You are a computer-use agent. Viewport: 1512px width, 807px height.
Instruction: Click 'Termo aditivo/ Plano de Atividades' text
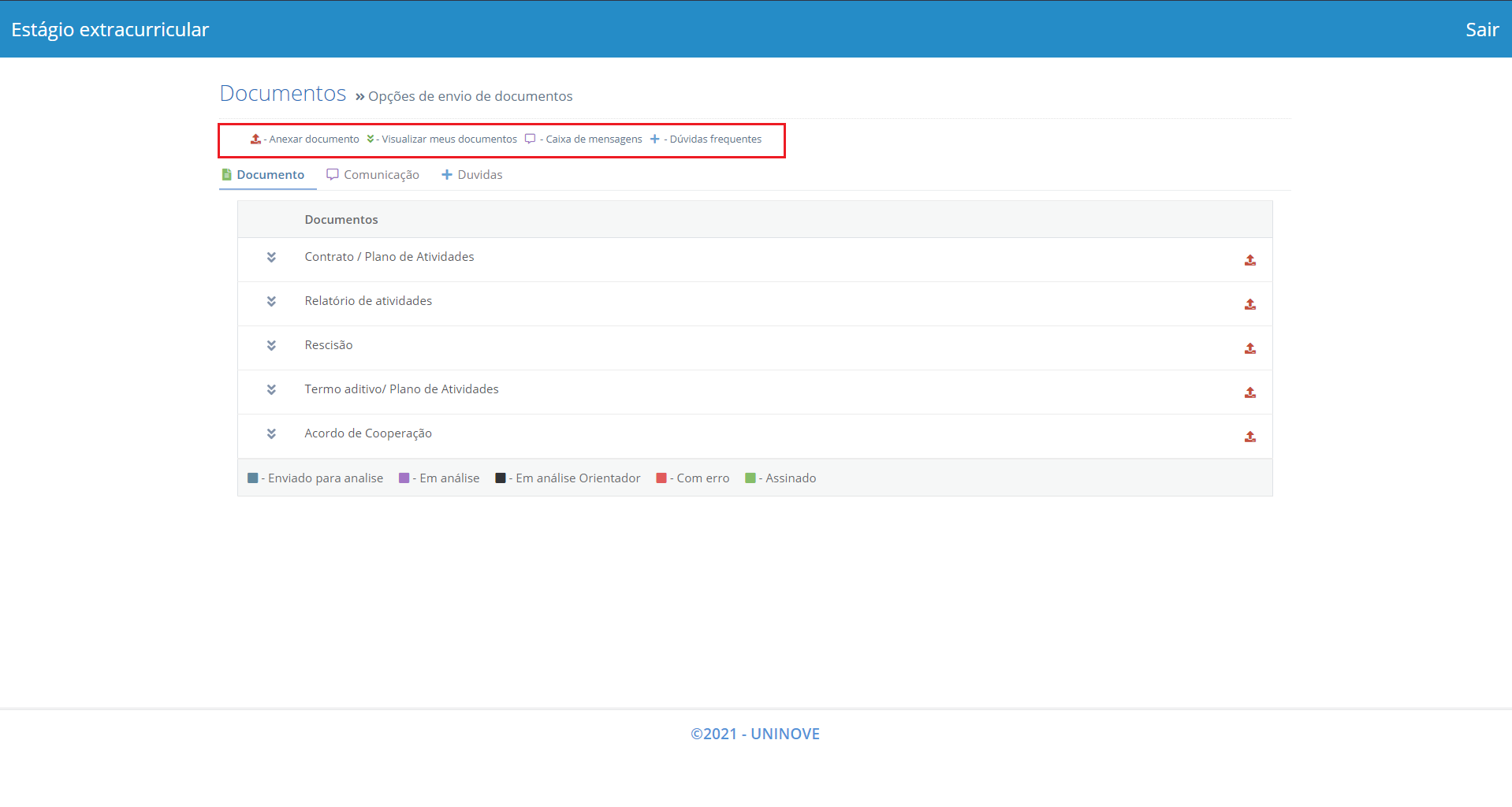[x=402, y=389]
